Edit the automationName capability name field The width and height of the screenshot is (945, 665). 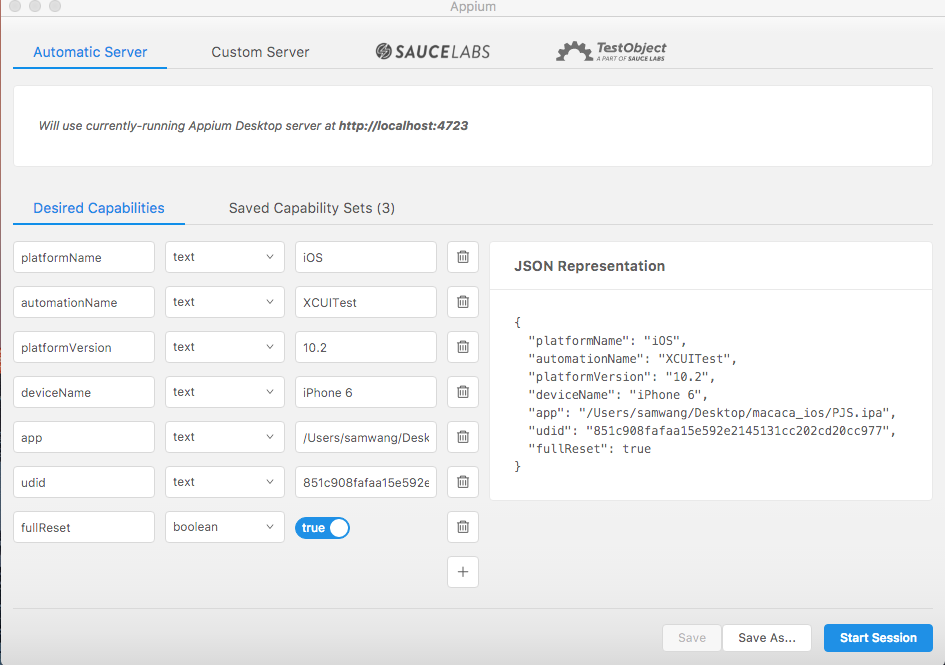(x=84, y=302)
